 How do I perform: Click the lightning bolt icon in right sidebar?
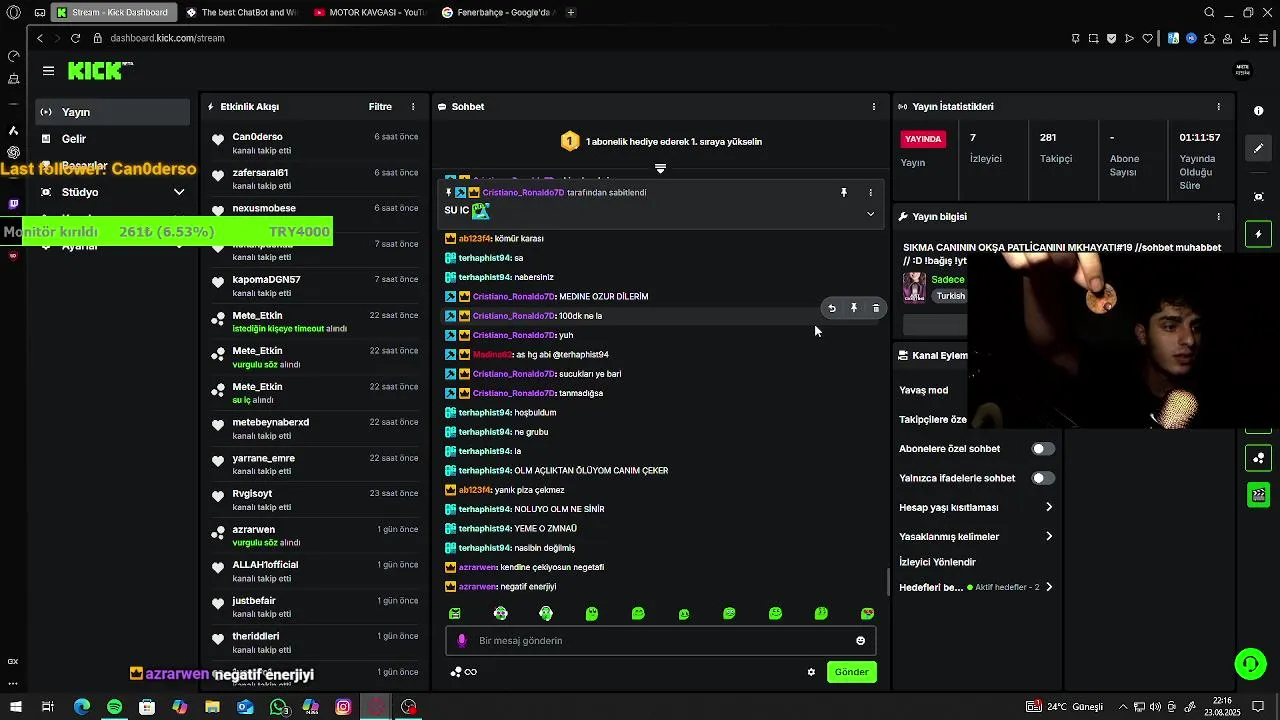1259,234
